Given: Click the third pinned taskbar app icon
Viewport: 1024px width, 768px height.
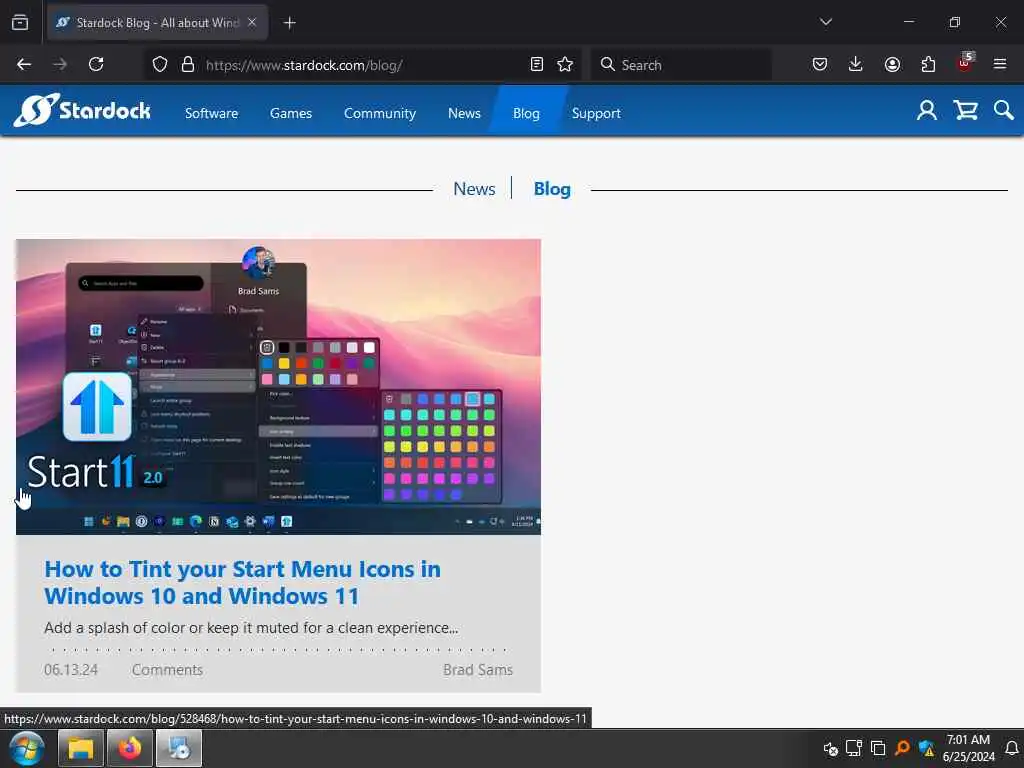Looking at the screenshot, I should (x=179, y=748).
